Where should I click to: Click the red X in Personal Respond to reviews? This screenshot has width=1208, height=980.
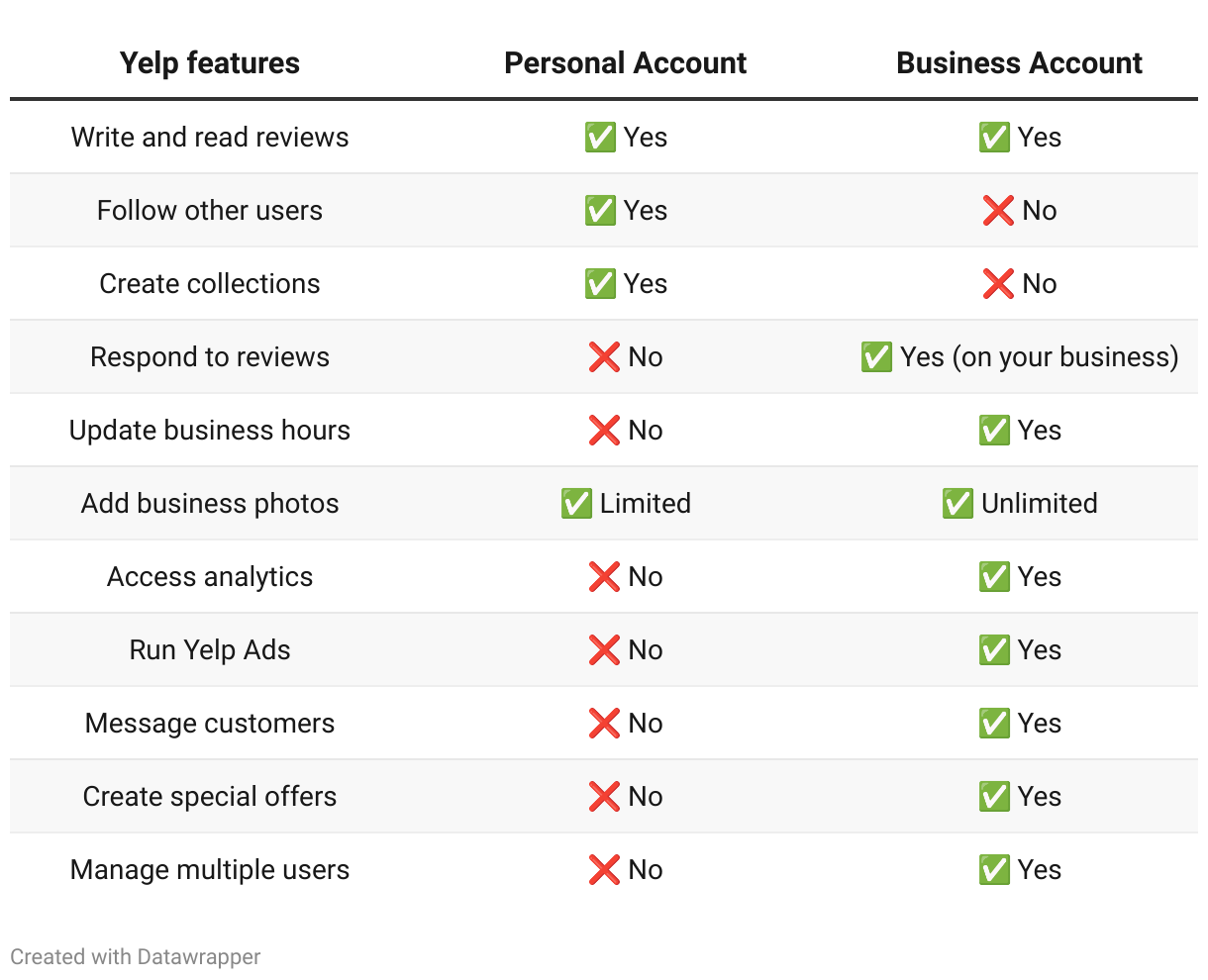pos(604,356)
